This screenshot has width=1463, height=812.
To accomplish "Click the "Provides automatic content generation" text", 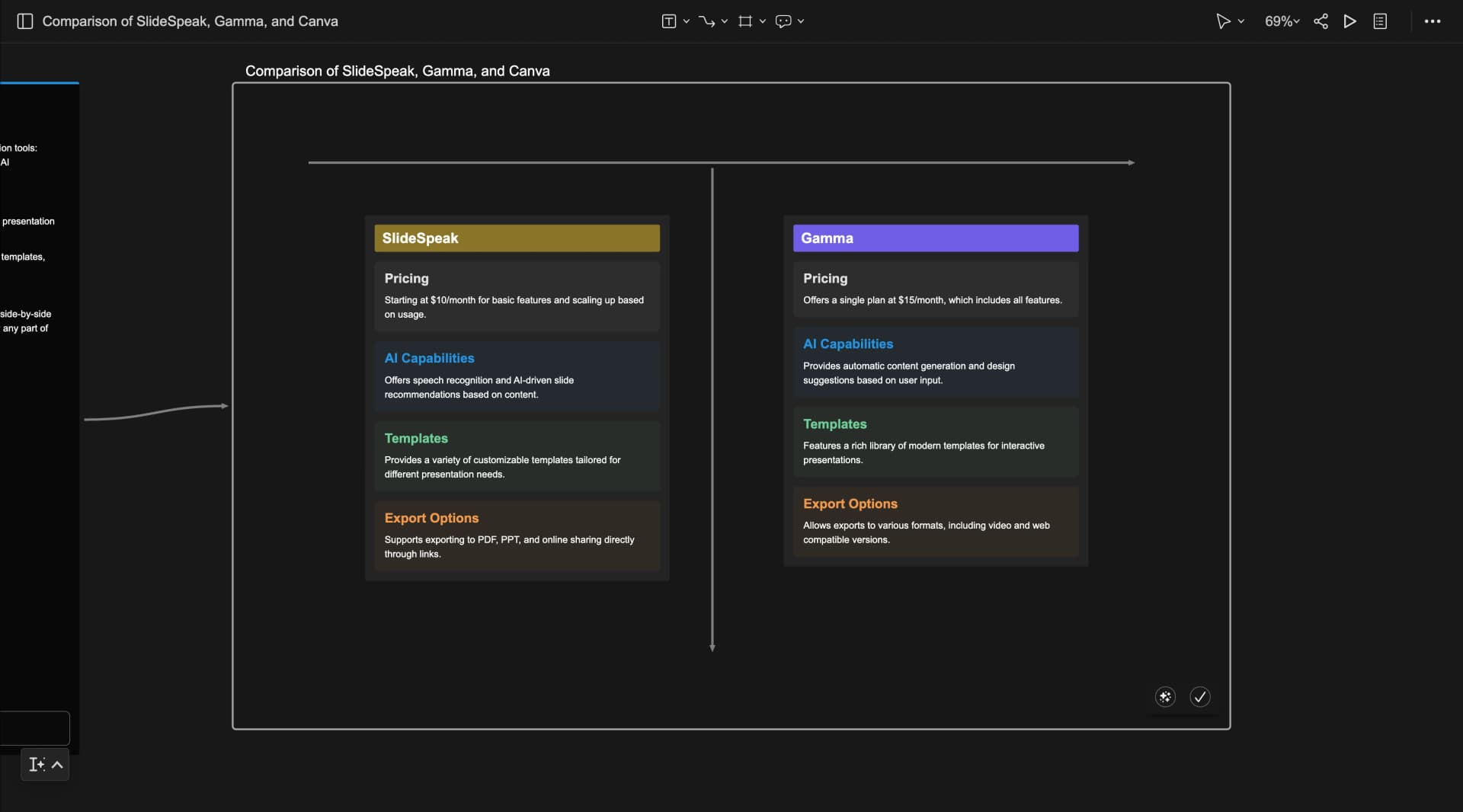I will (909, 373).
